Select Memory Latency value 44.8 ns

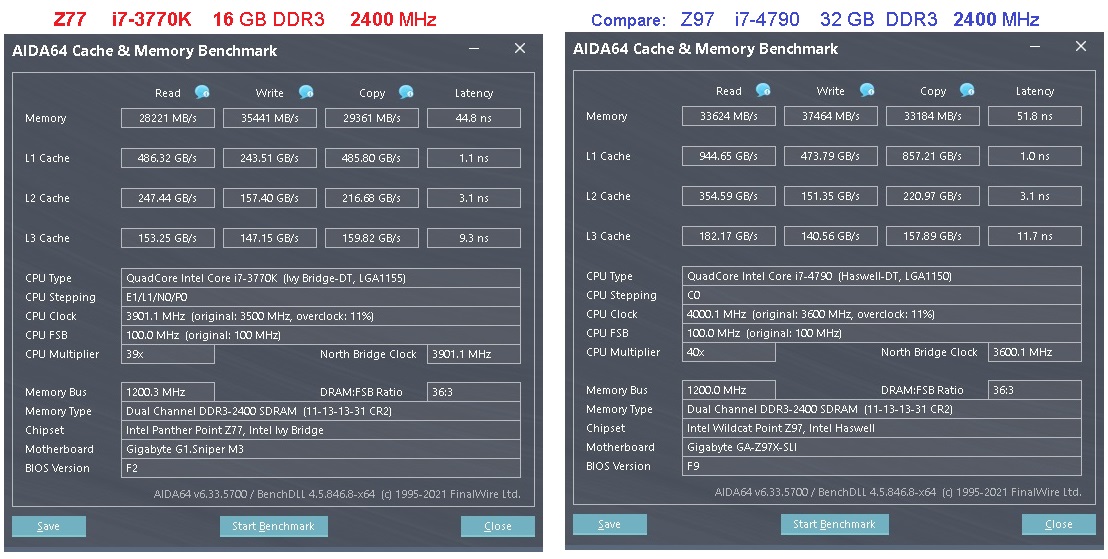click(x=474, y=118)
